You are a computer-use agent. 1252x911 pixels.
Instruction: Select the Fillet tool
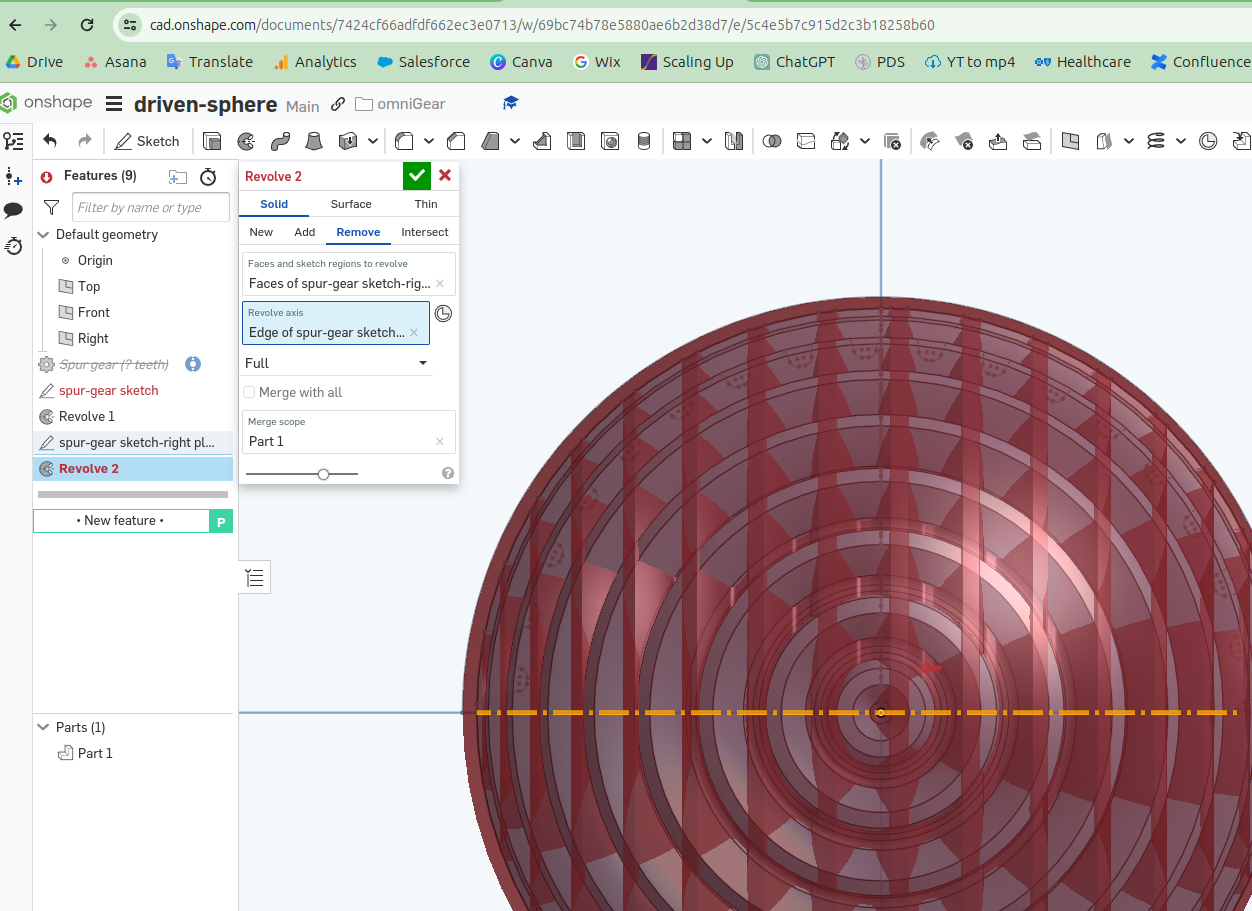[404, 141]
